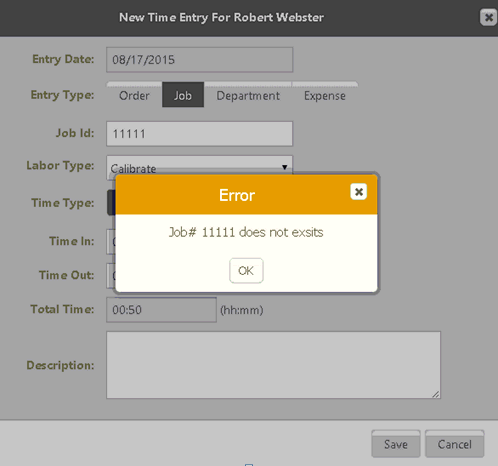This screenshot has width=498, height=466.
Task: Click the Job Id input field
Action: point(200,134)
